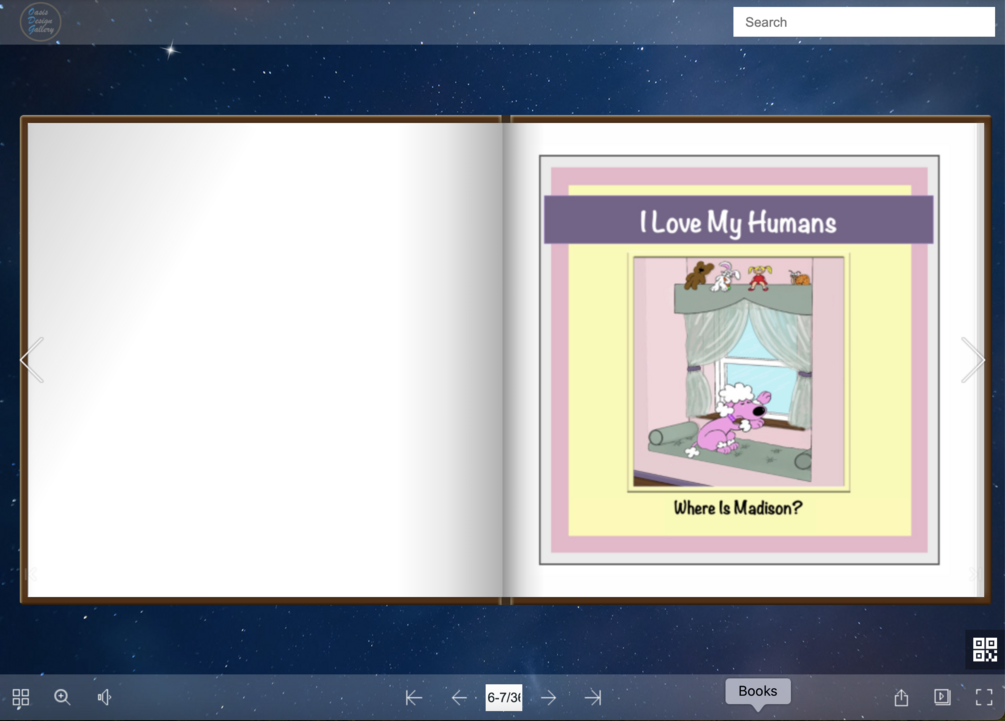The height and width of the screenshot is (721, 1005).
Task: Open the Oasis Design Gallery logo
Action: tap(40, 22)
